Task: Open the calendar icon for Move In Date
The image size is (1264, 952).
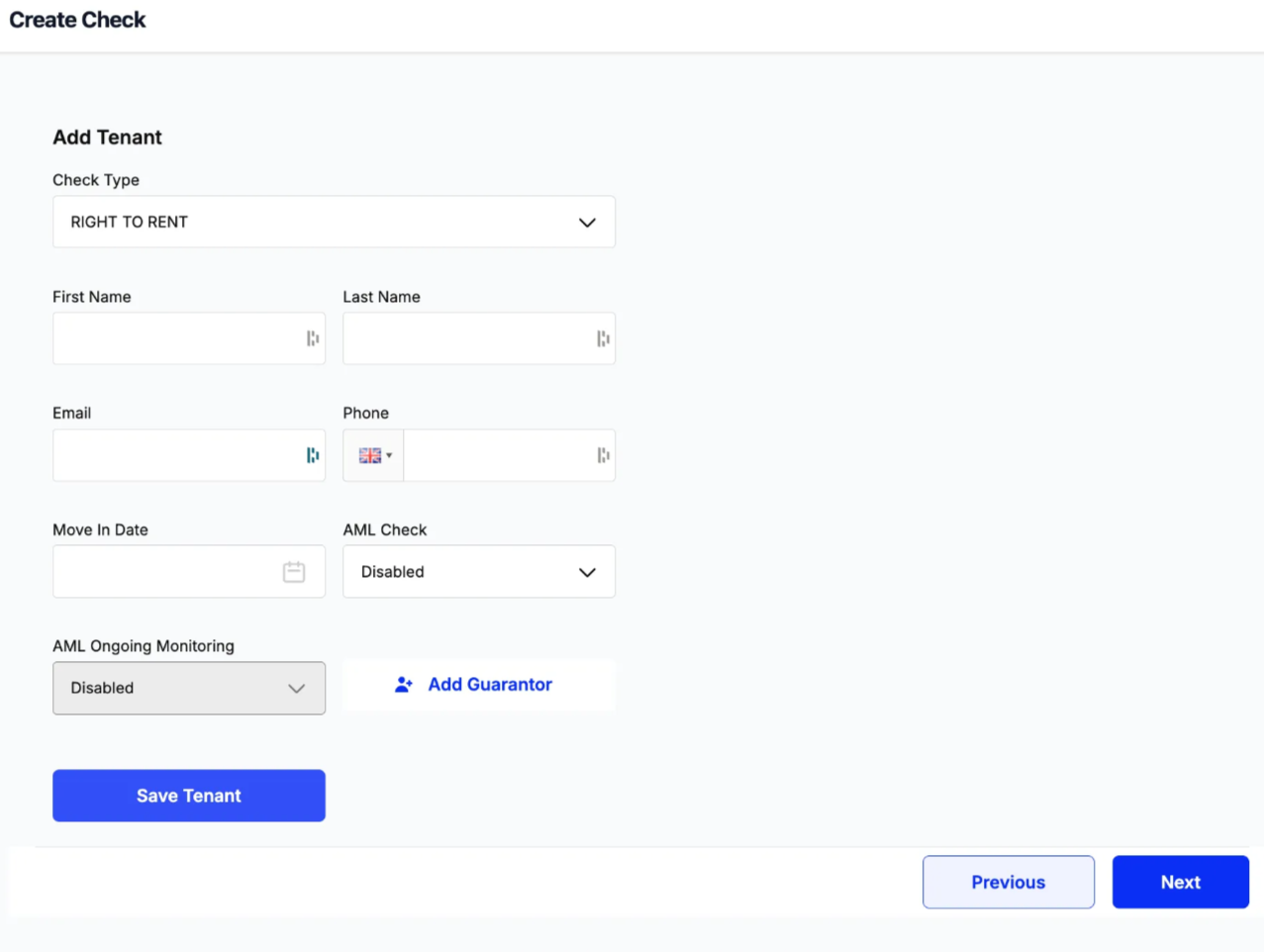Action: click(294, 572)
